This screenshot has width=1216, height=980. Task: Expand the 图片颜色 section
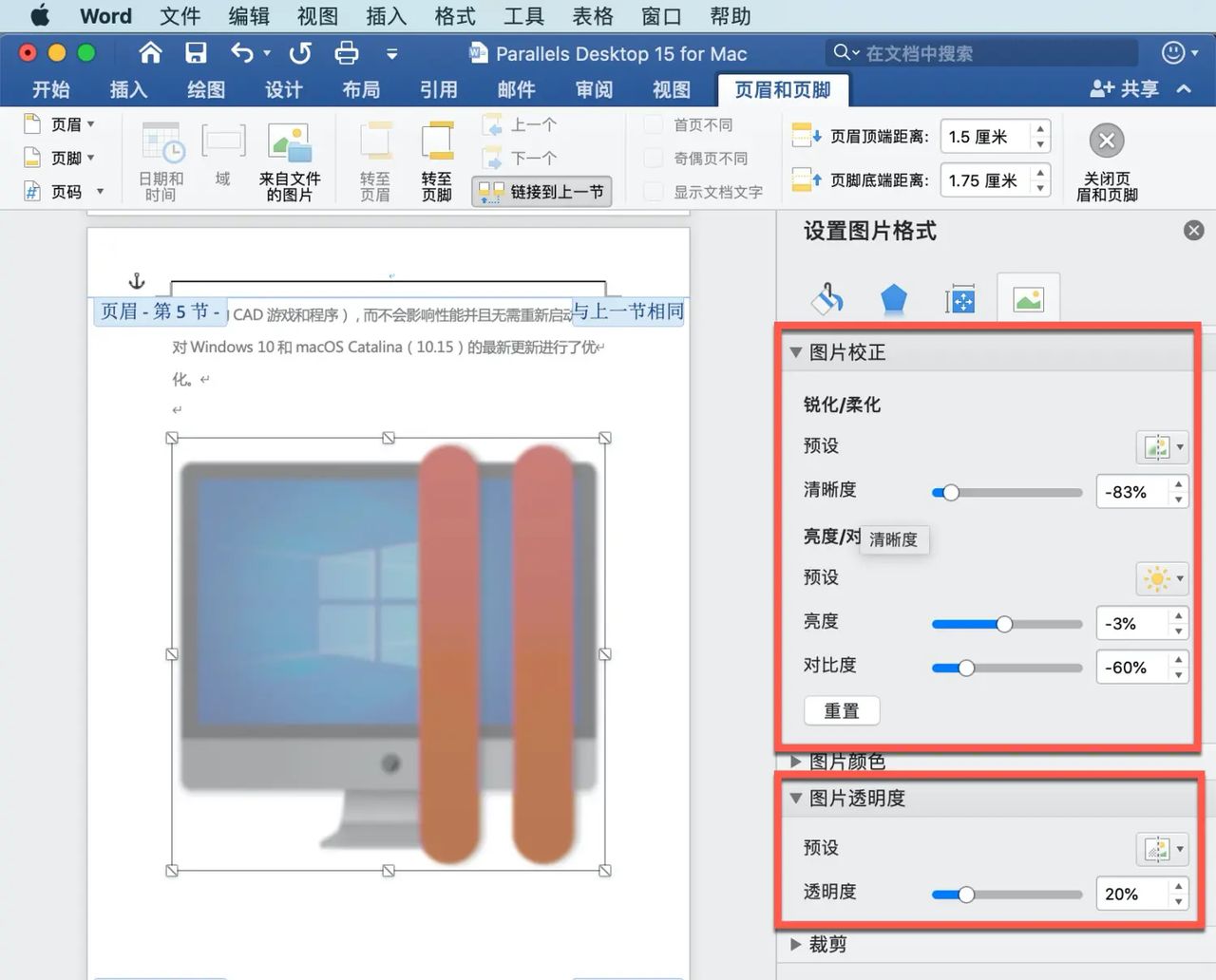(795, 761)
